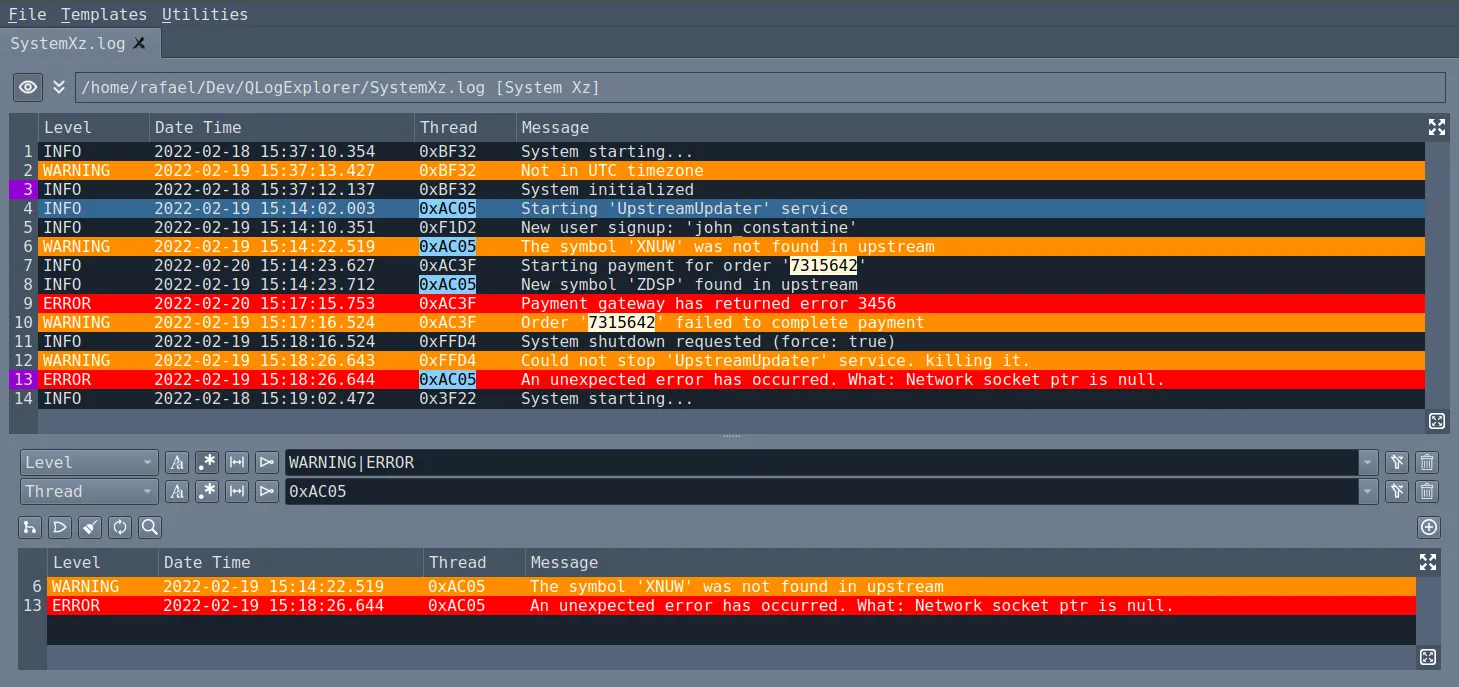Expand the upper log table with the top-right arrows icon
This screenshot has height=687, width=1459.
1437,127
